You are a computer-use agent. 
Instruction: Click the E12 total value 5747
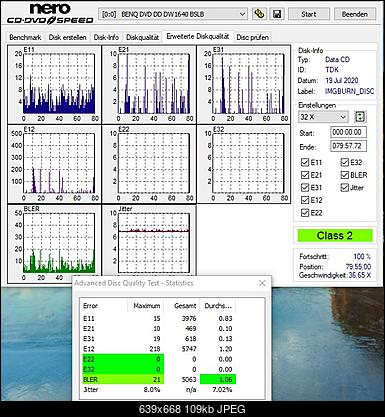point(189,349)
